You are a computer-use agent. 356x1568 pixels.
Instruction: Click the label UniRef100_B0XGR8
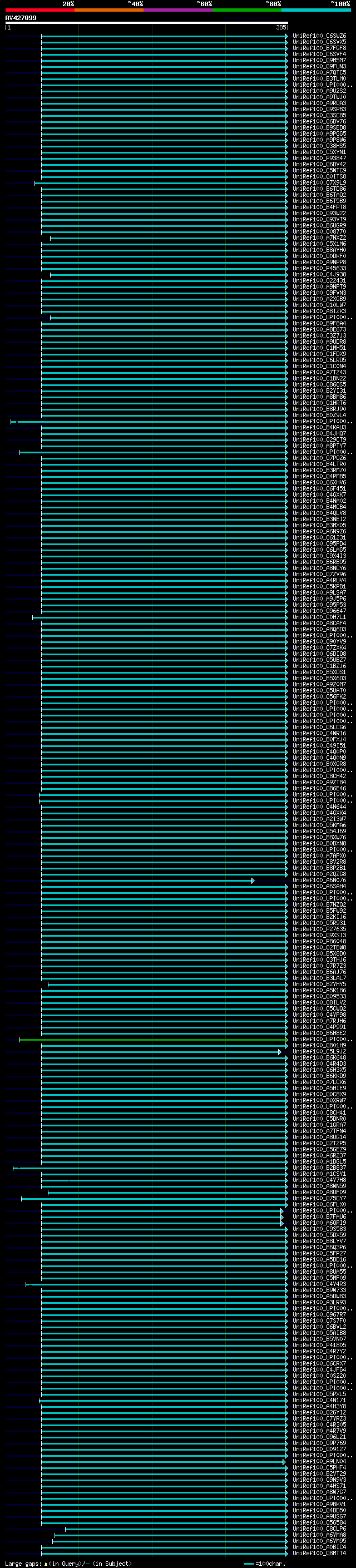click(x=319, y=764)
